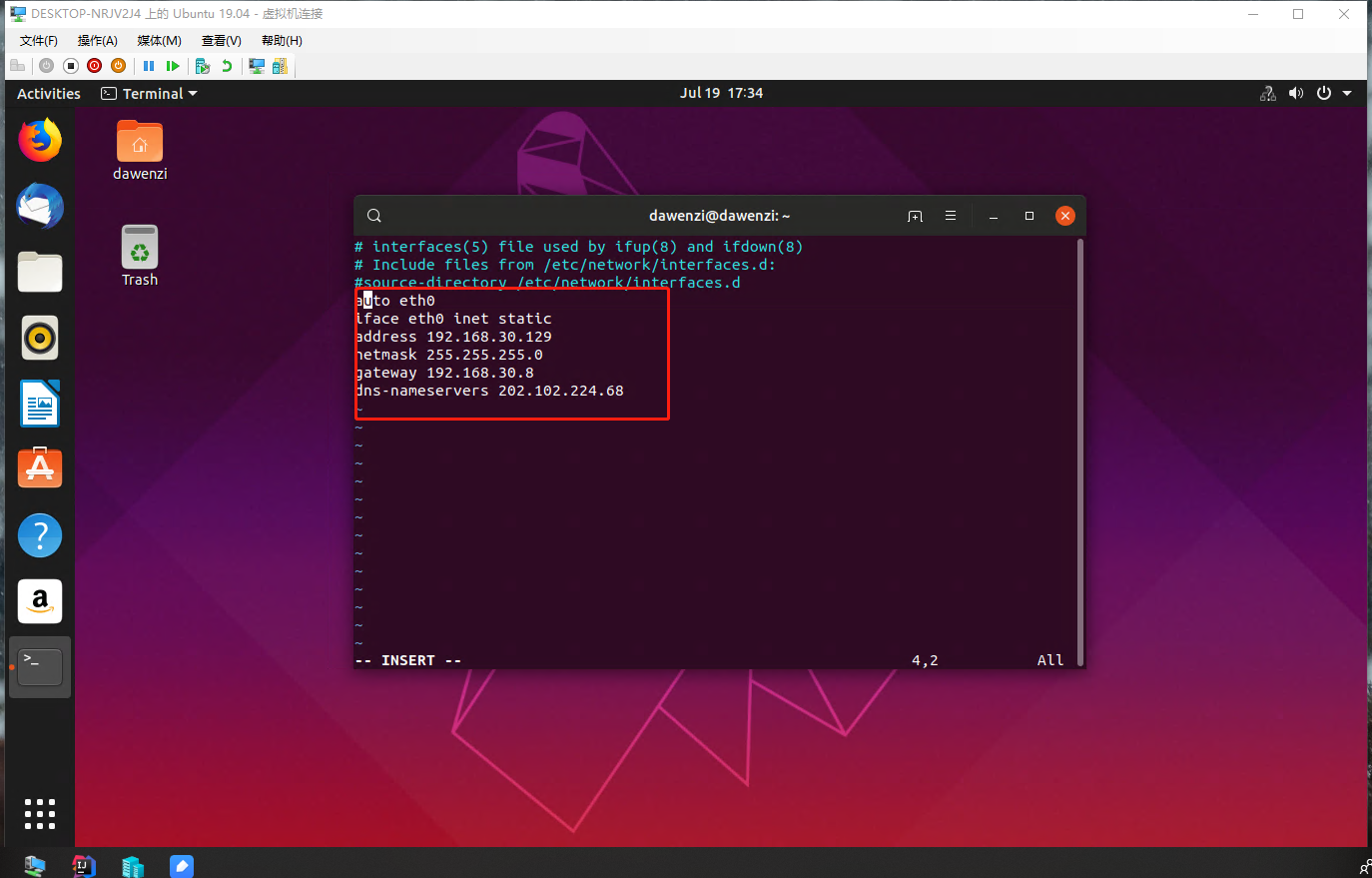Show the applications grid
1372x878 pixels.
coord(40,814)
